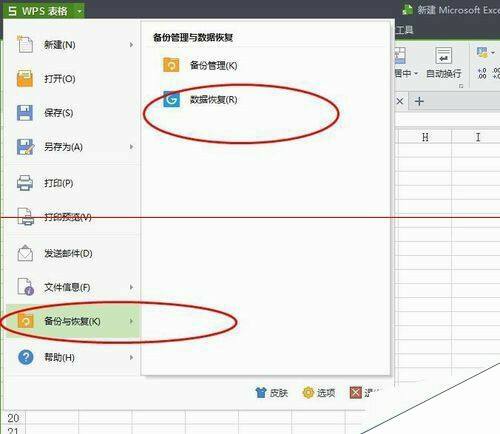The image size is (500, 434).
Task: Choose the 另存为(A) menu entry
Action: click(x=63, y=147)
